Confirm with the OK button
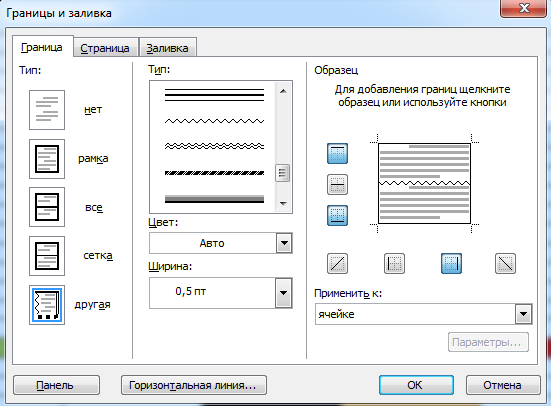The image size is (551, 406). coord(416,385)
